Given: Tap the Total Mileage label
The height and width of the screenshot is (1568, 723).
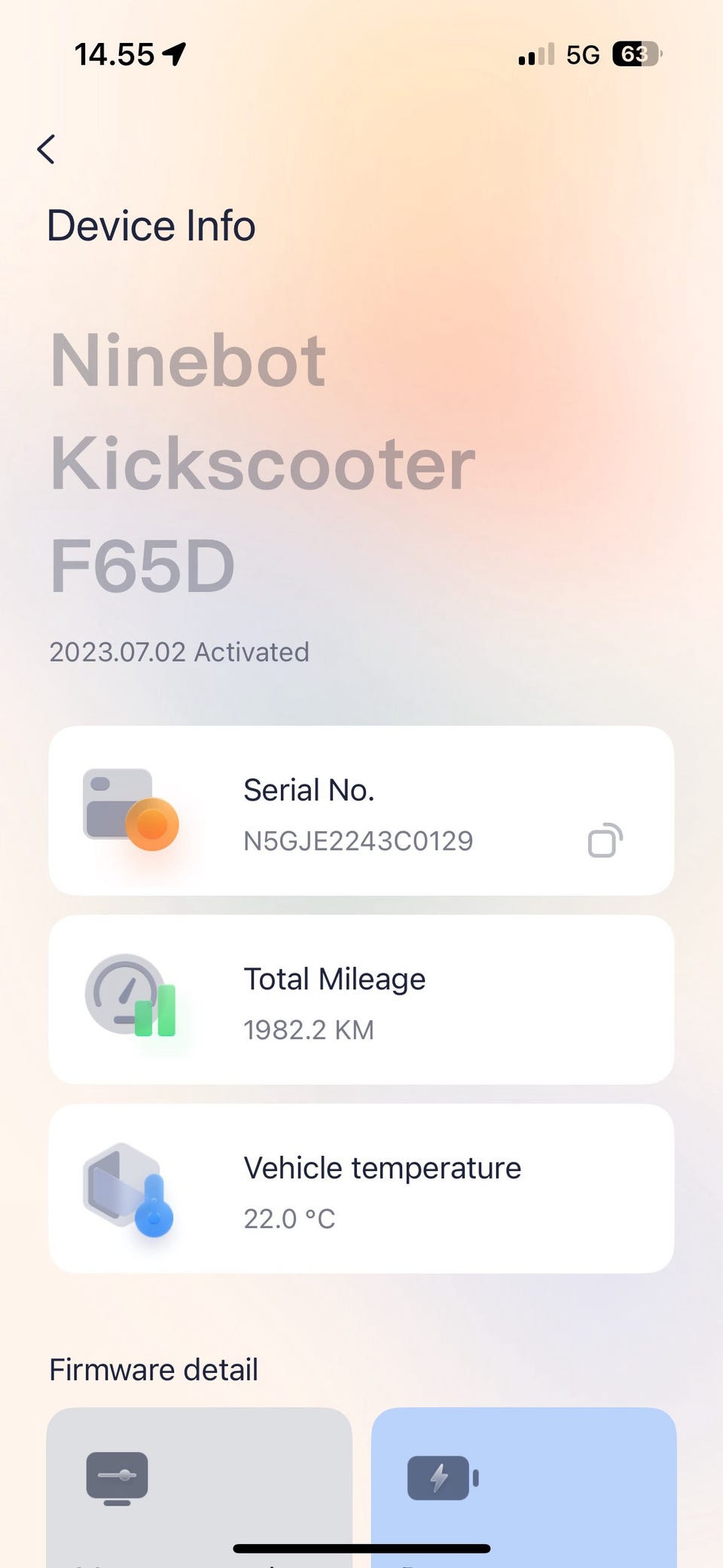Looking at the screenshot, I should click(334, 979).
